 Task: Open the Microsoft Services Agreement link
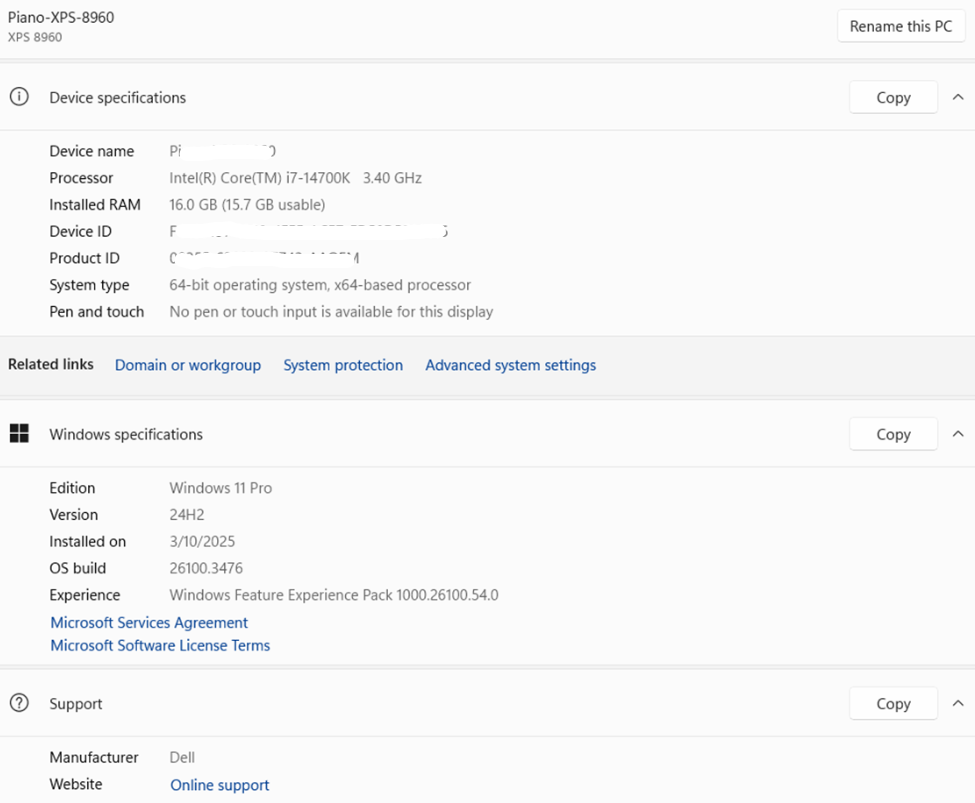(x=149, y=622)
